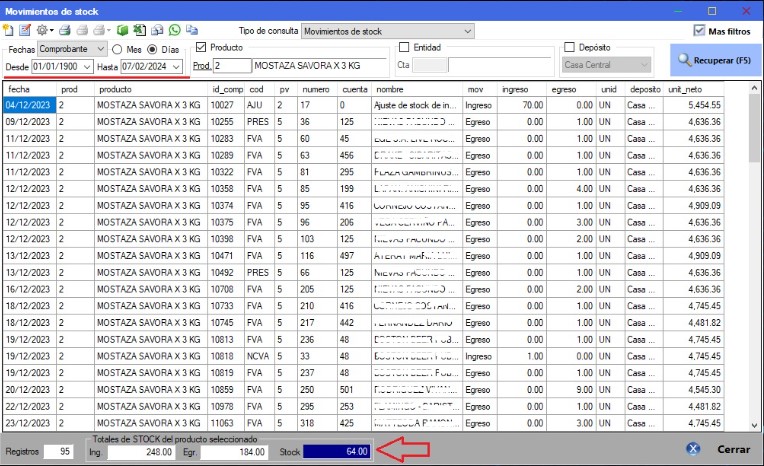The height and width of the screenshot is (466, 764).
Task: Open the Hasta date picker
Action: [176, 66]
